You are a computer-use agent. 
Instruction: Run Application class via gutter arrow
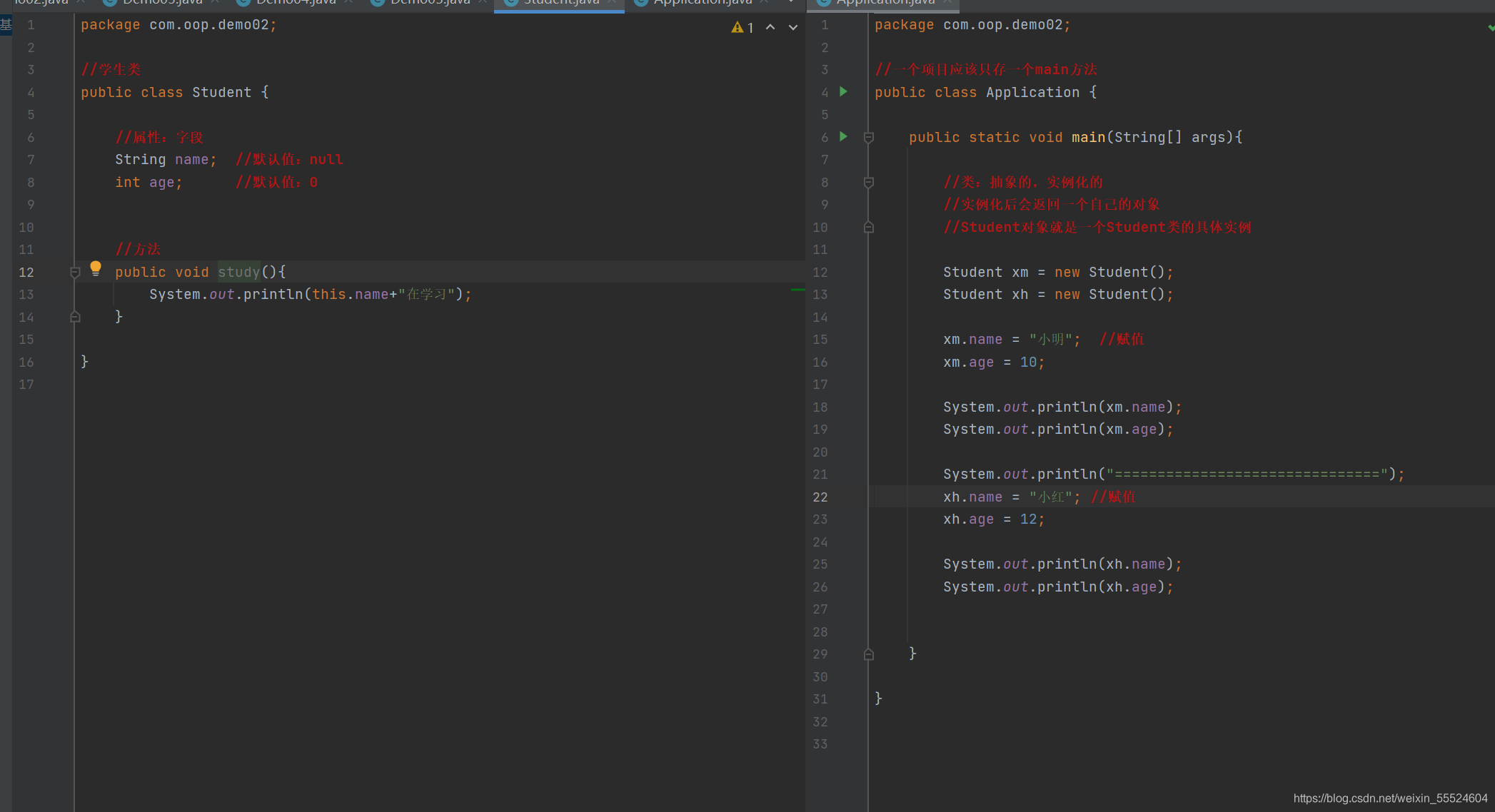click(x=844, y=91)
